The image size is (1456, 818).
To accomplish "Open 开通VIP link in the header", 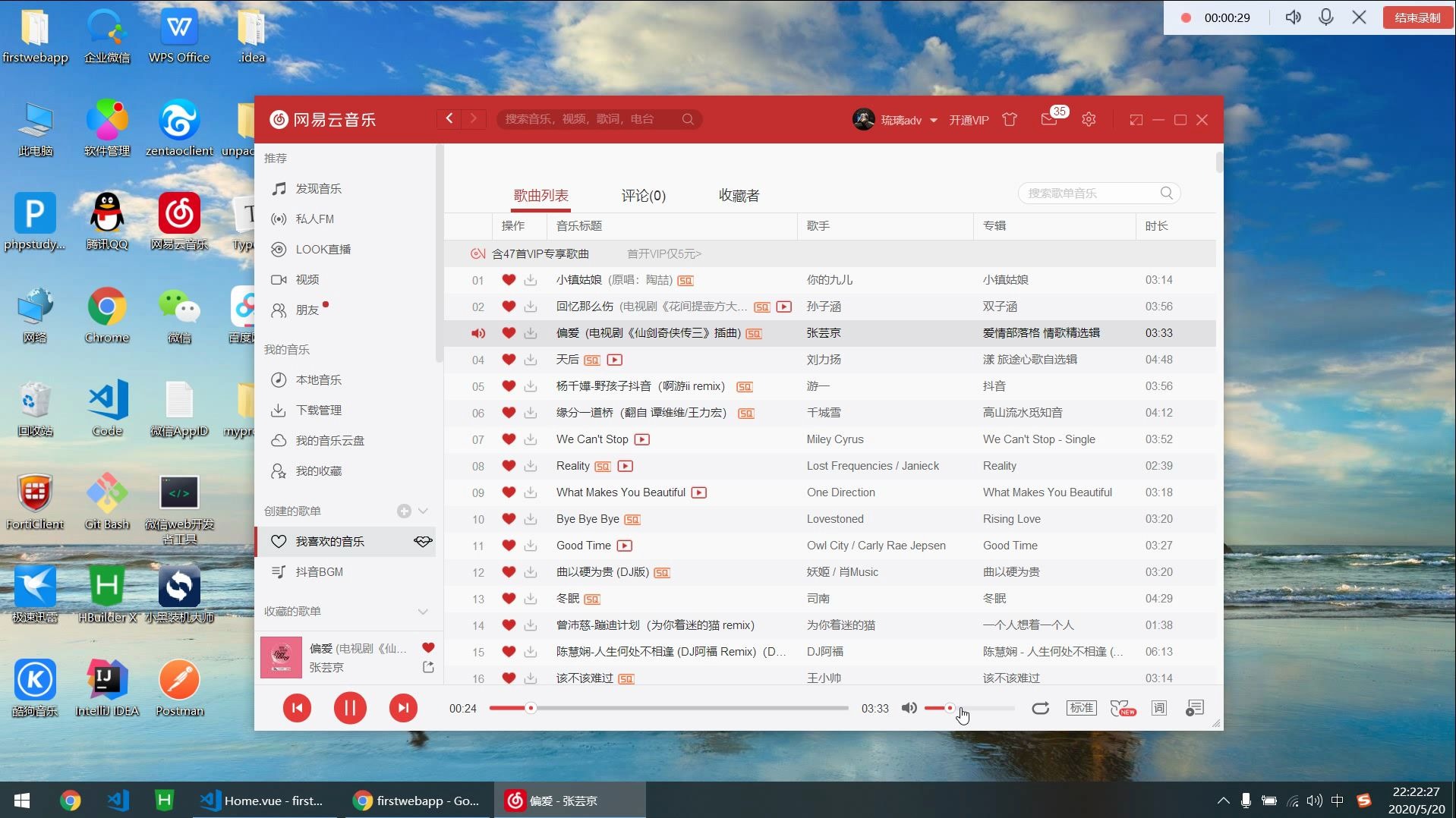I will coord(969,119).
